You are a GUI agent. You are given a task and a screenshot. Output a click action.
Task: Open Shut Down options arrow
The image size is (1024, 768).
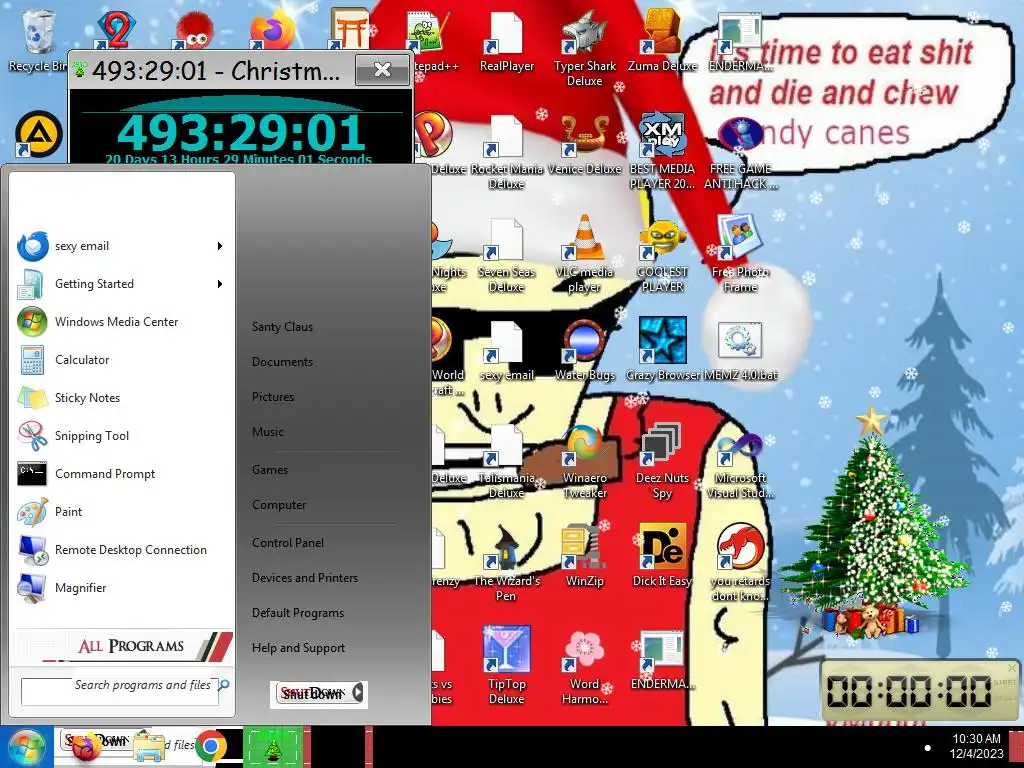click(x=358, y=693)
